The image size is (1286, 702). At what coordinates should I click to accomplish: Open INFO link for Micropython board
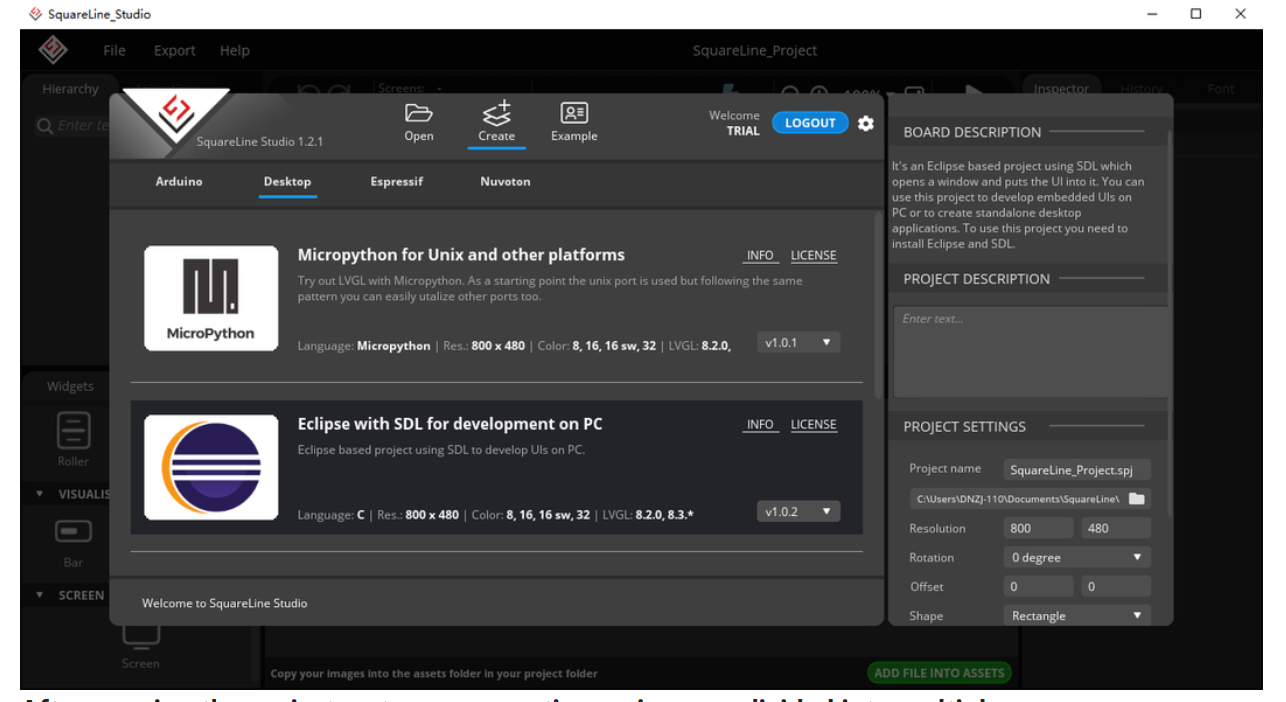760,255
